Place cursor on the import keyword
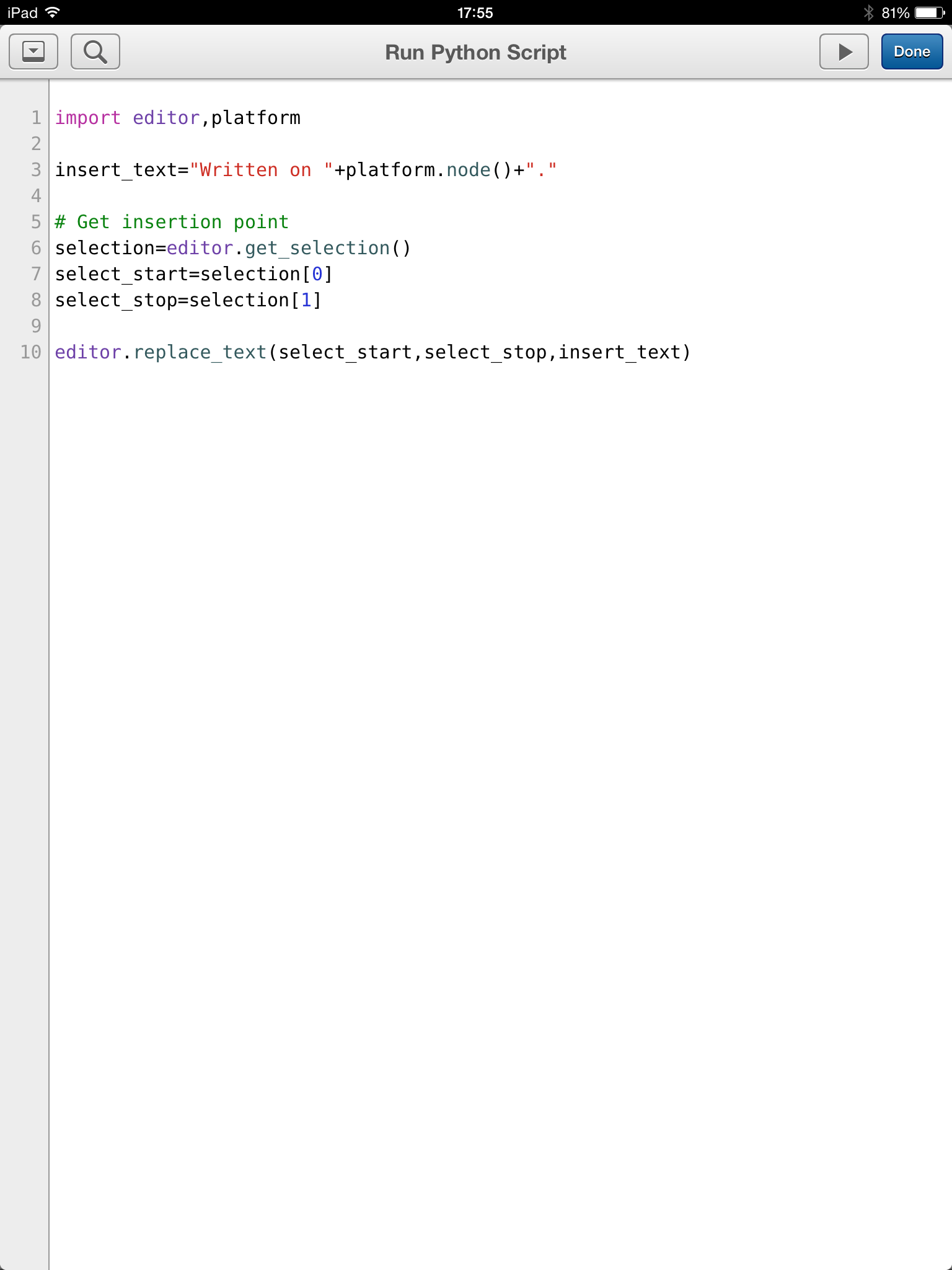The height and width of the screenshot is (1270, 952). coord(87,118)
